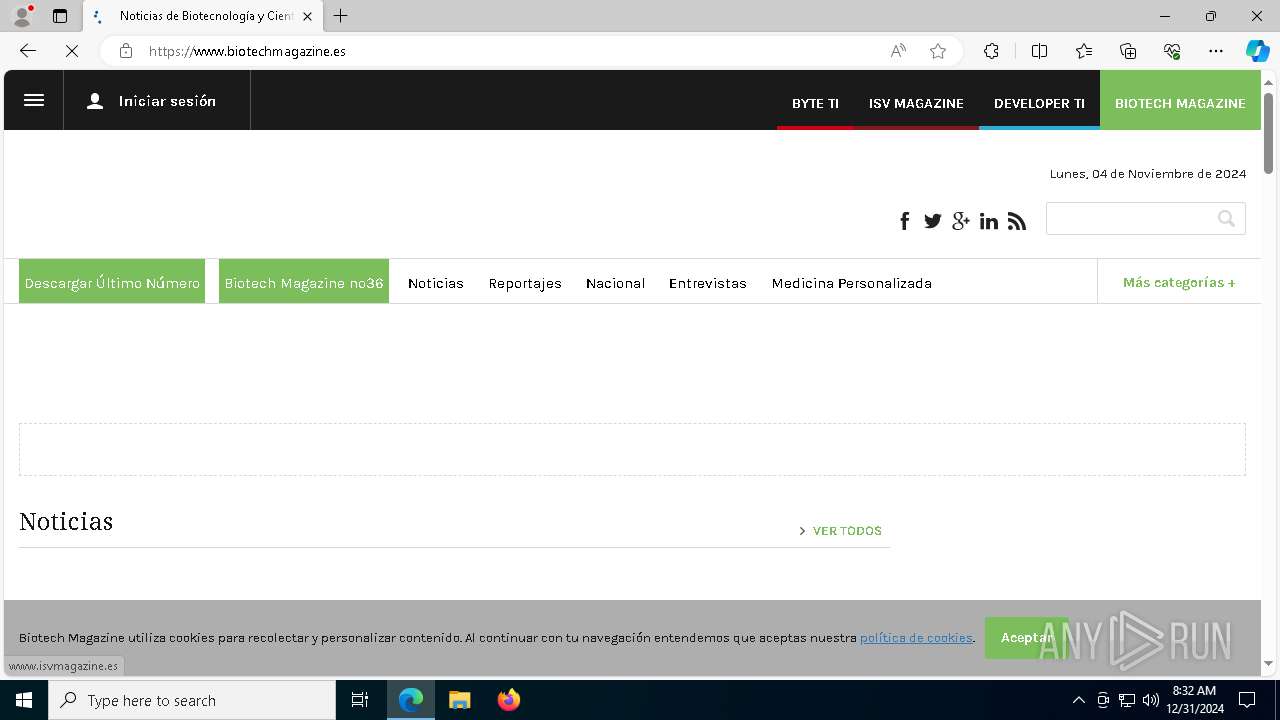This screenshot has height=720, width=1280.
Task: Click the Noticias section heading
Action: coord(66,521)
